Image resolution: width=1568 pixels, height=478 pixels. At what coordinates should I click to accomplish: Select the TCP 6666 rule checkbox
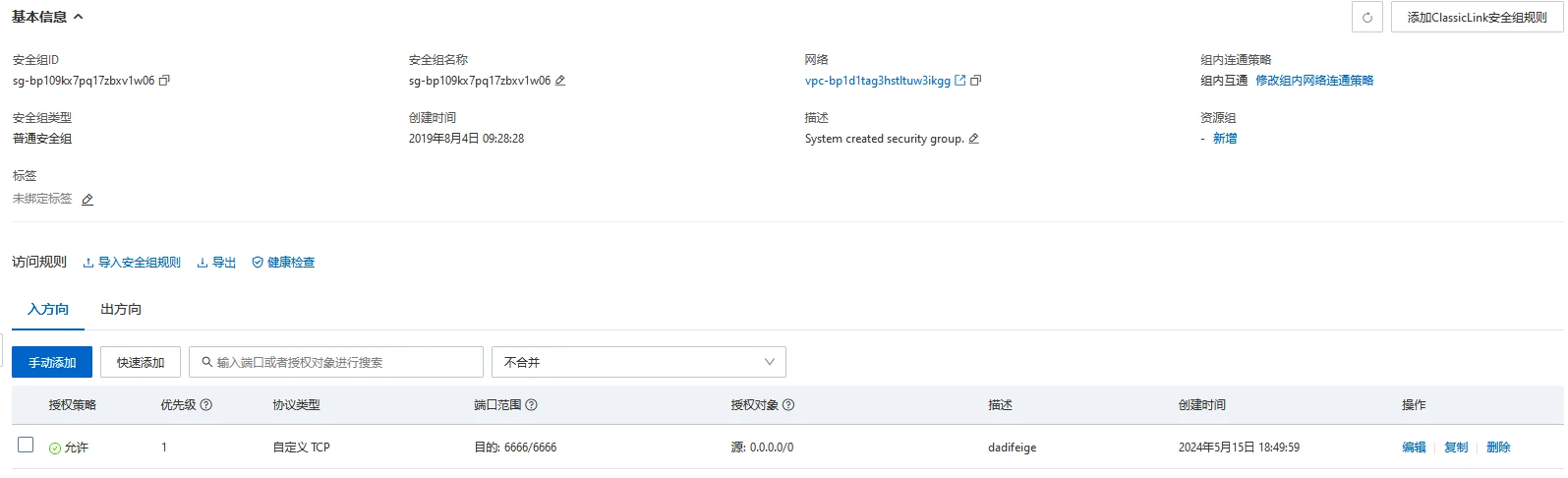[x=26, y=446]
